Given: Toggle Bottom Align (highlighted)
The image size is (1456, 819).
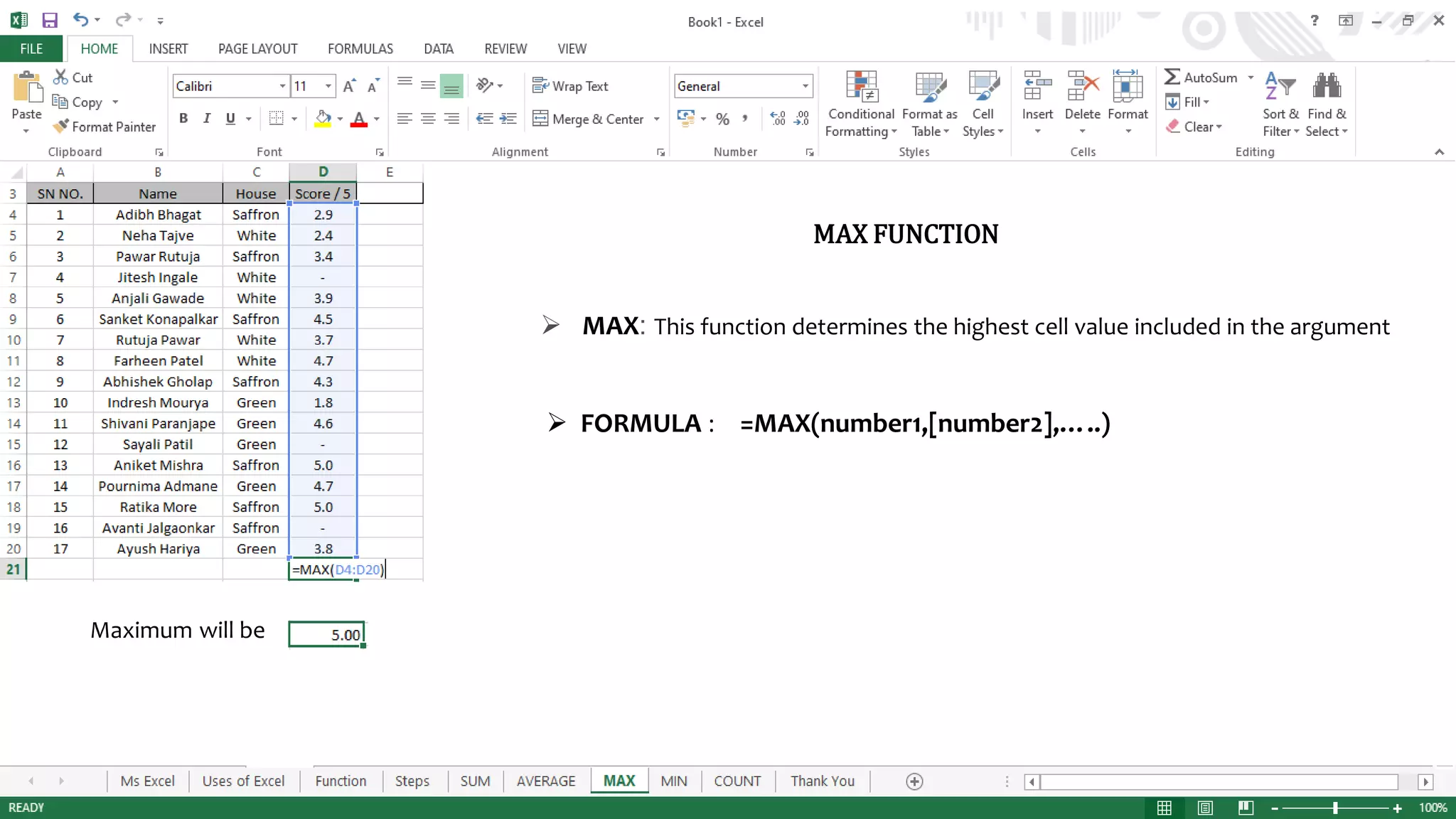Looking at the screenshot, I should click(x=451, y=86).
